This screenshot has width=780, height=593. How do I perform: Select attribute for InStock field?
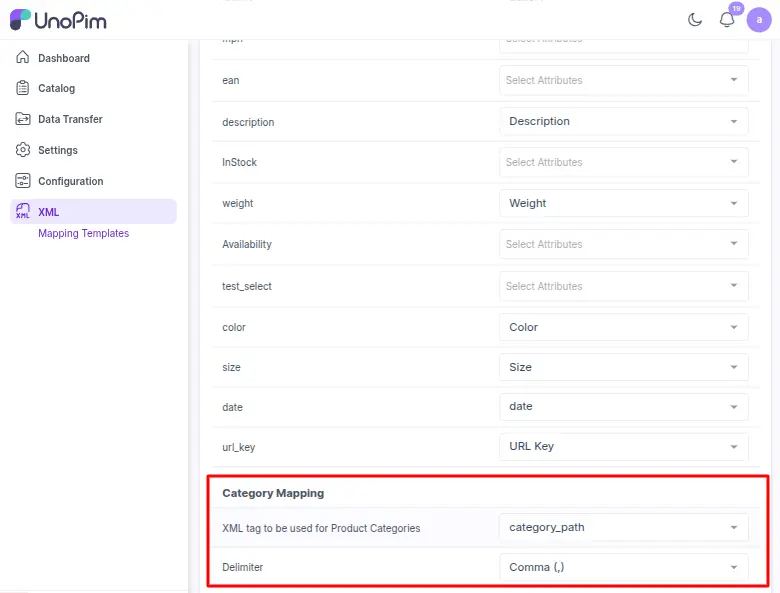point(623,162)
